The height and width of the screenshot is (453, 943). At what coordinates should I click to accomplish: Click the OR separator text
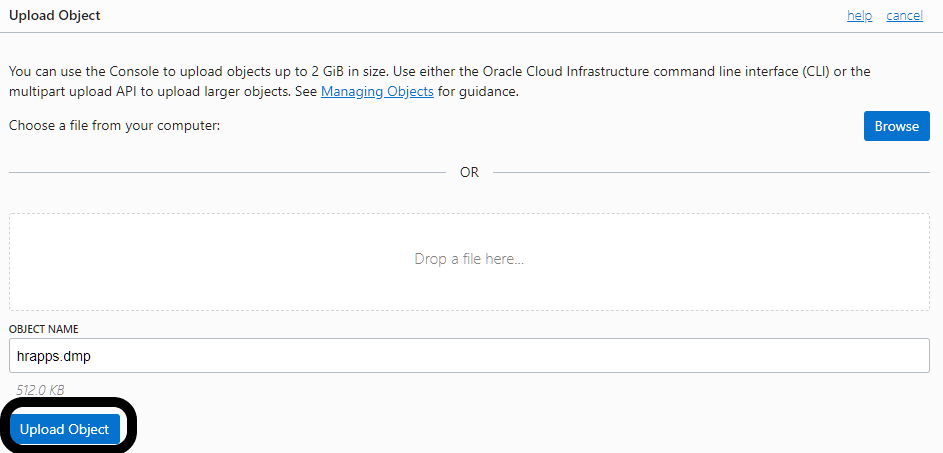(x=469, y=172)
